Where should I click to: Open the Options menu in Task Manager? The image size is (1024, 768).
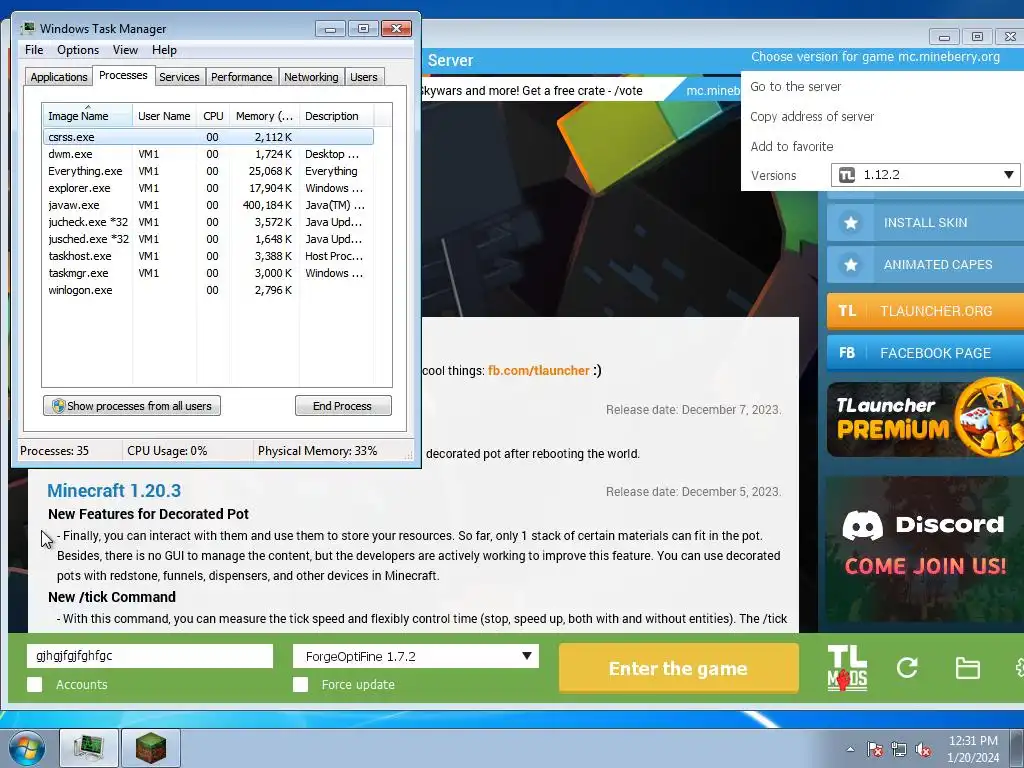coord(78,50)
